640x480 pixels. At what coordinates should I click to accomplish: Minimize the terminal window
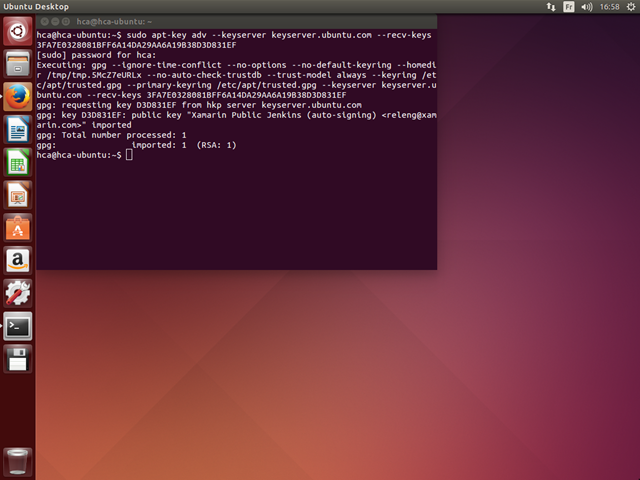click(55, 21)
